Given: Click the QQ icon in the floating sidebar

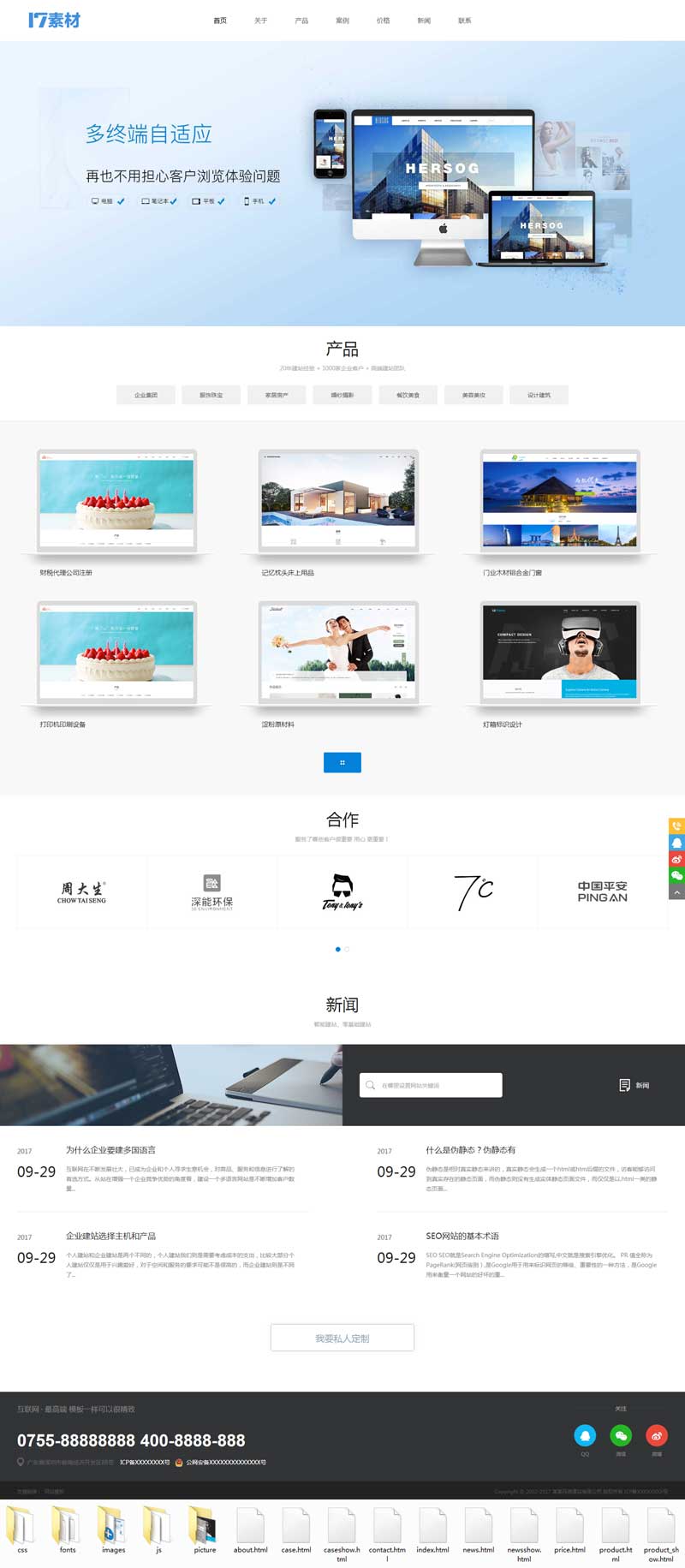Looking at the screenshot, I should (x=676, y=843).
